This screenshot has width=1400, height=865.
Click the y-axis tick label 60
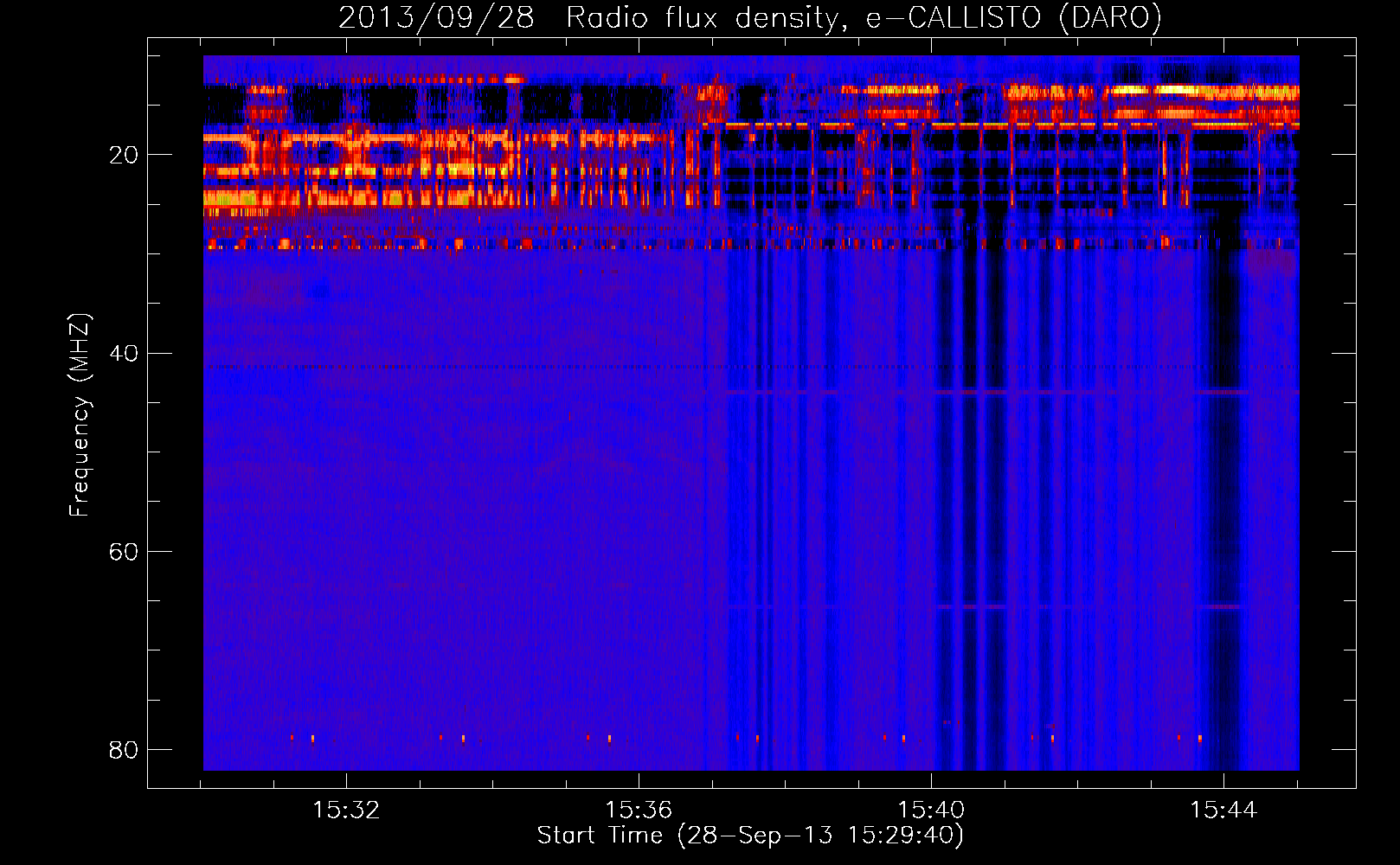(124, 551)
